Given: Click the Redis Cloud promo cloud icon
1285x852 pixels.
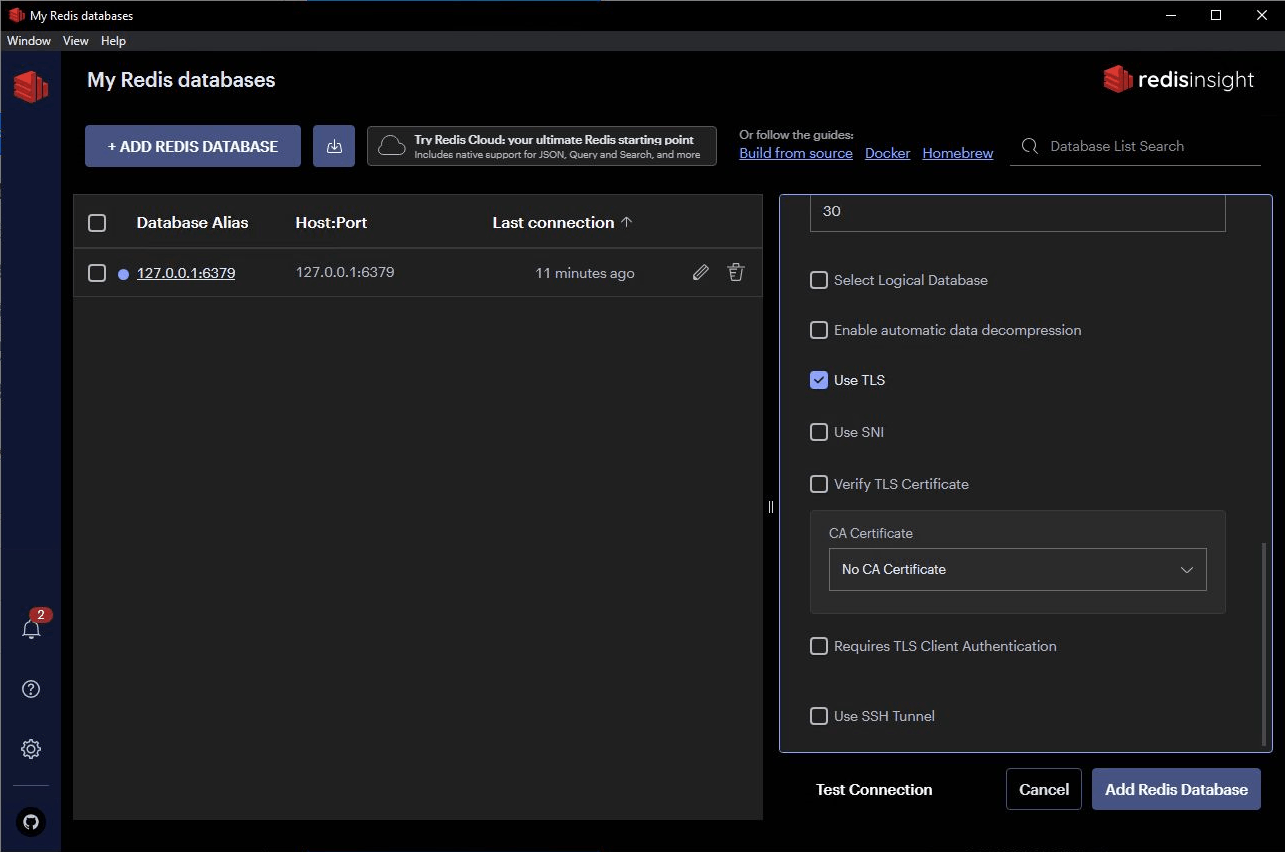Looking at the screenshot, I should click(x=392, y=146).
